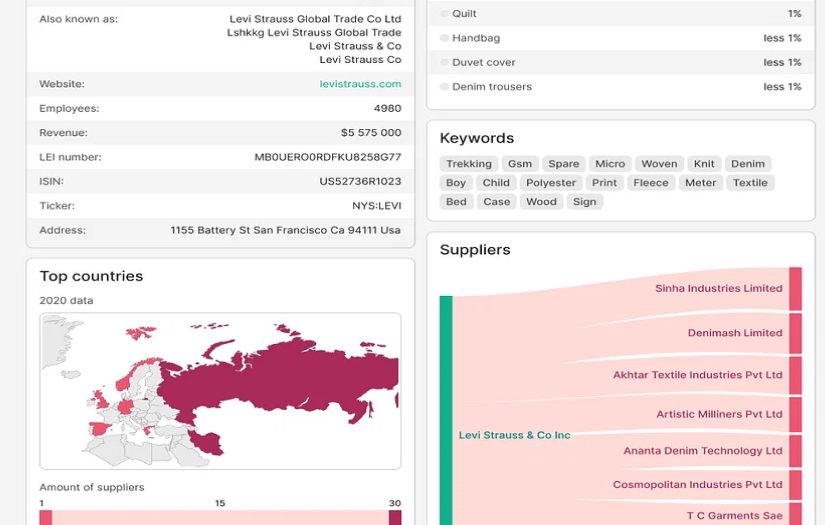Click the 'Amount of suppliers' label
The image size is (825, 525).
pos(92,488)
